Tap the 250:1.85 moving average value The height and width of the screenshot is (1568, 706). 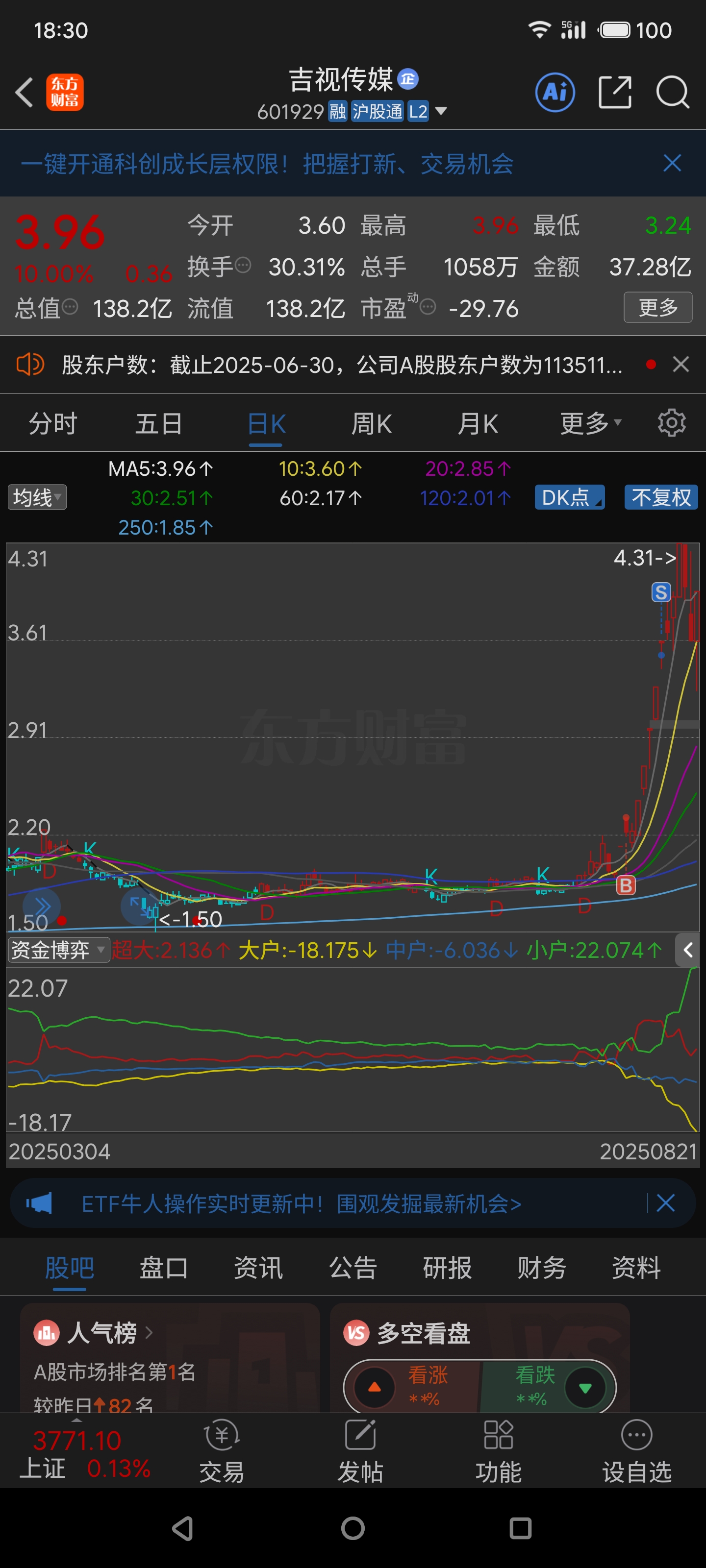[x=166, y=527]
